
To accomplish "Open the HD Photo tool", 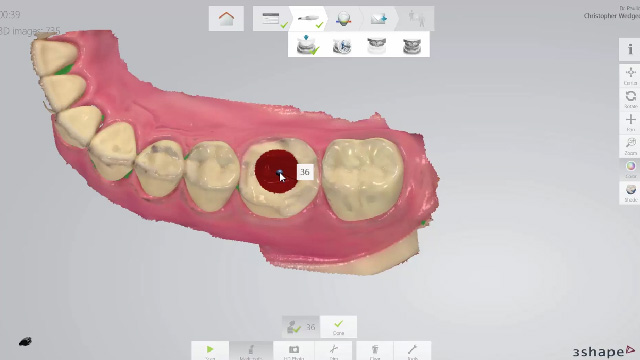I will 293,351.
